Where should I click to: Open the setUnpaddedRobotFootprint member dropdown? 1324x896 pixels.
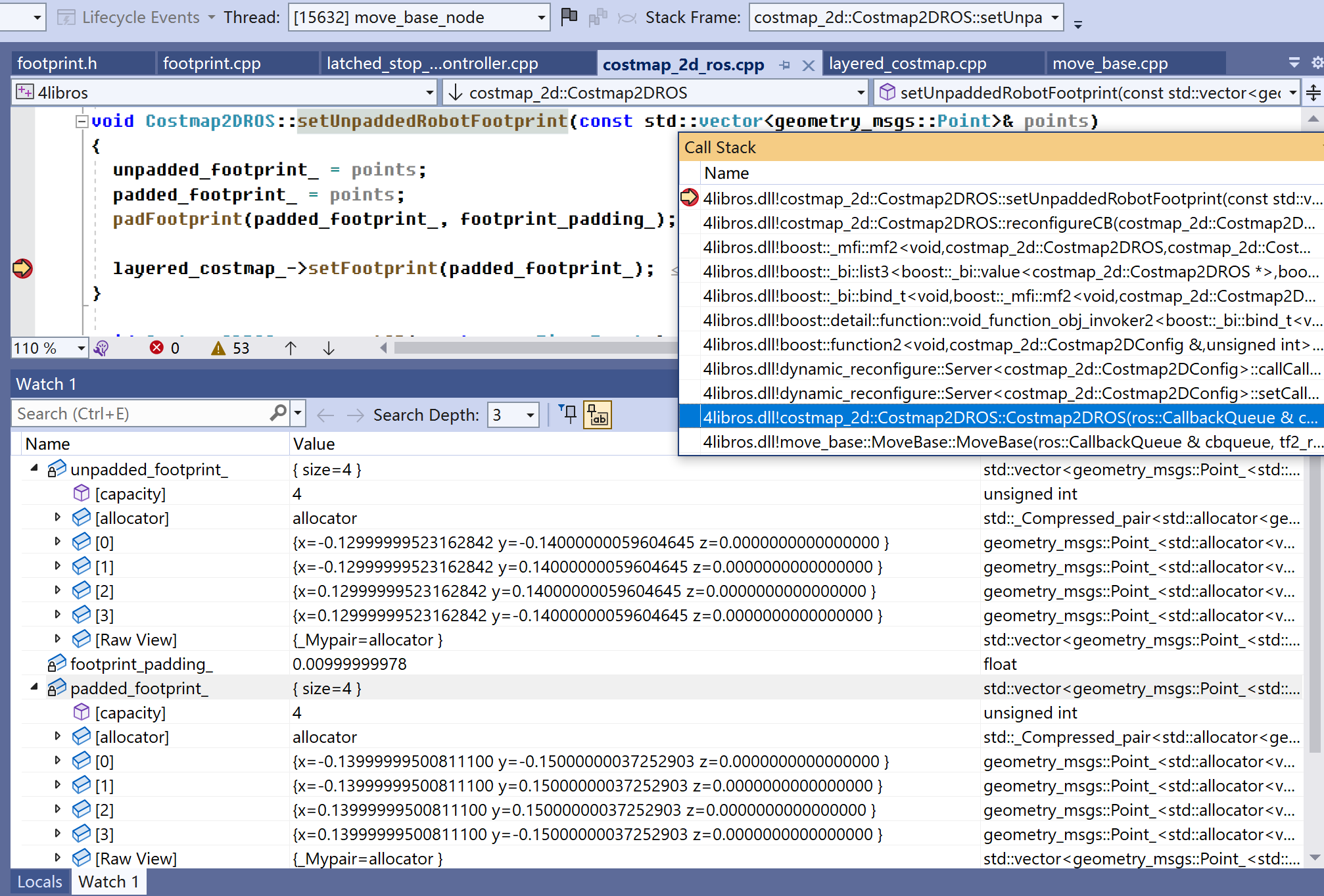[1087, 93]
